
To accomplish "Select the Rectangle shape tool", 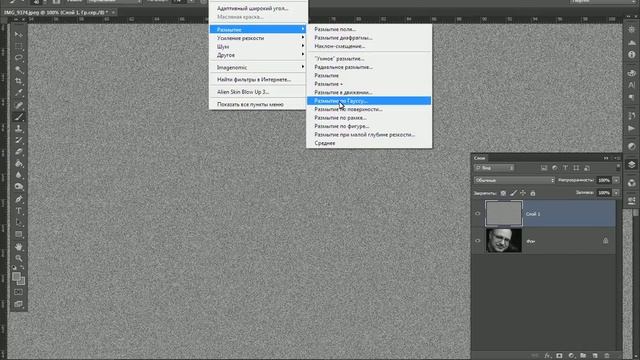I will coord(18,234).
